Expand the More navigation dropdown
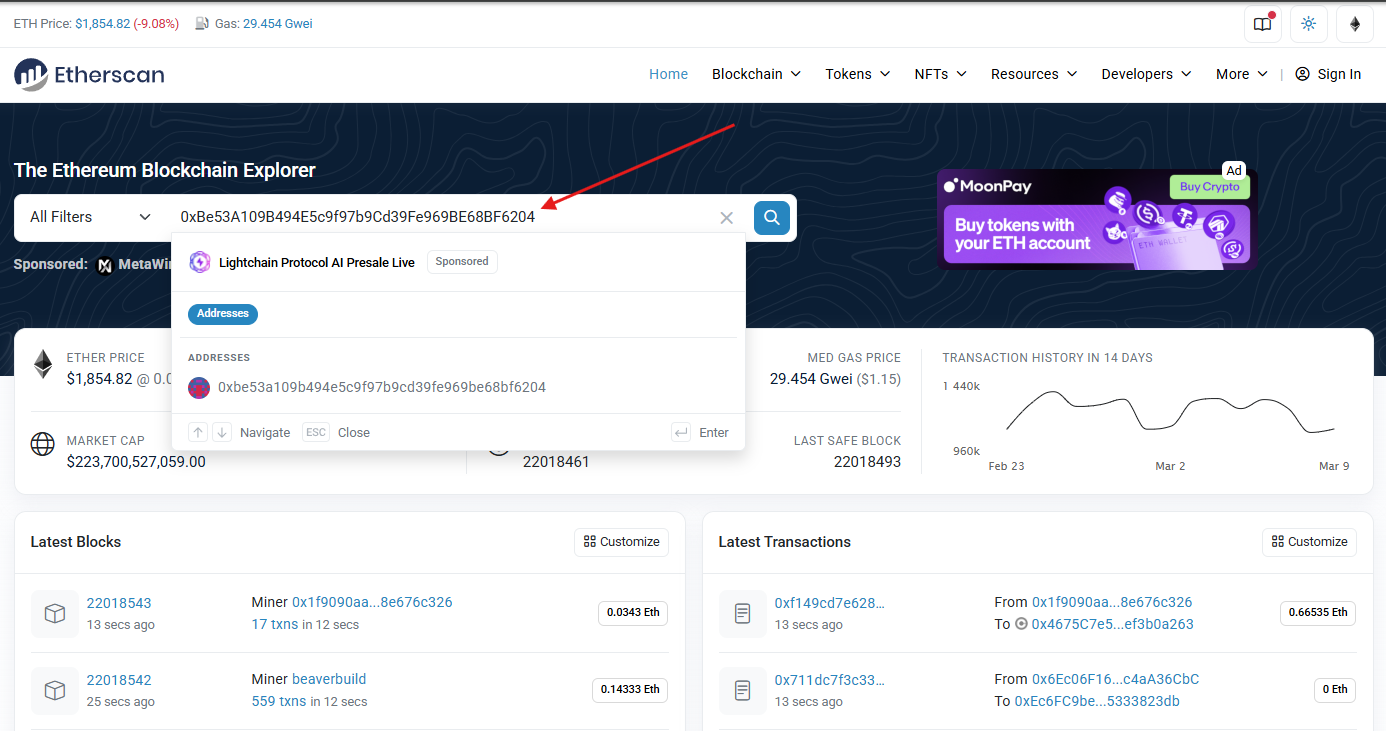Viewport: 1386px width, 731px height. click(1240, 73)
